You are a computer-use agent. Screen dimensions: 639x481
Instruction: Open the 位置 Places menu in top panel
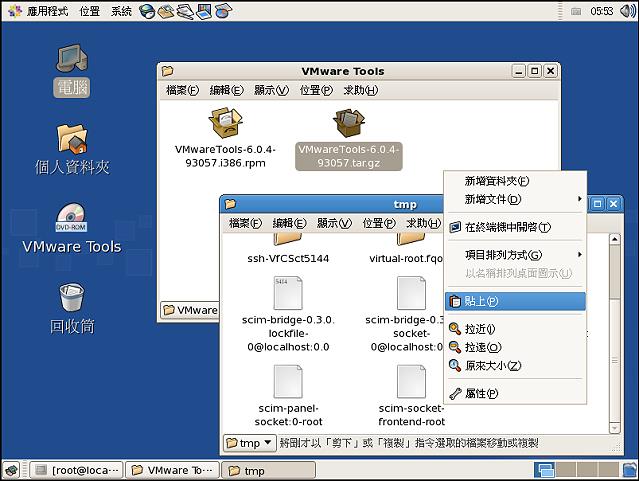coord(90,11)
